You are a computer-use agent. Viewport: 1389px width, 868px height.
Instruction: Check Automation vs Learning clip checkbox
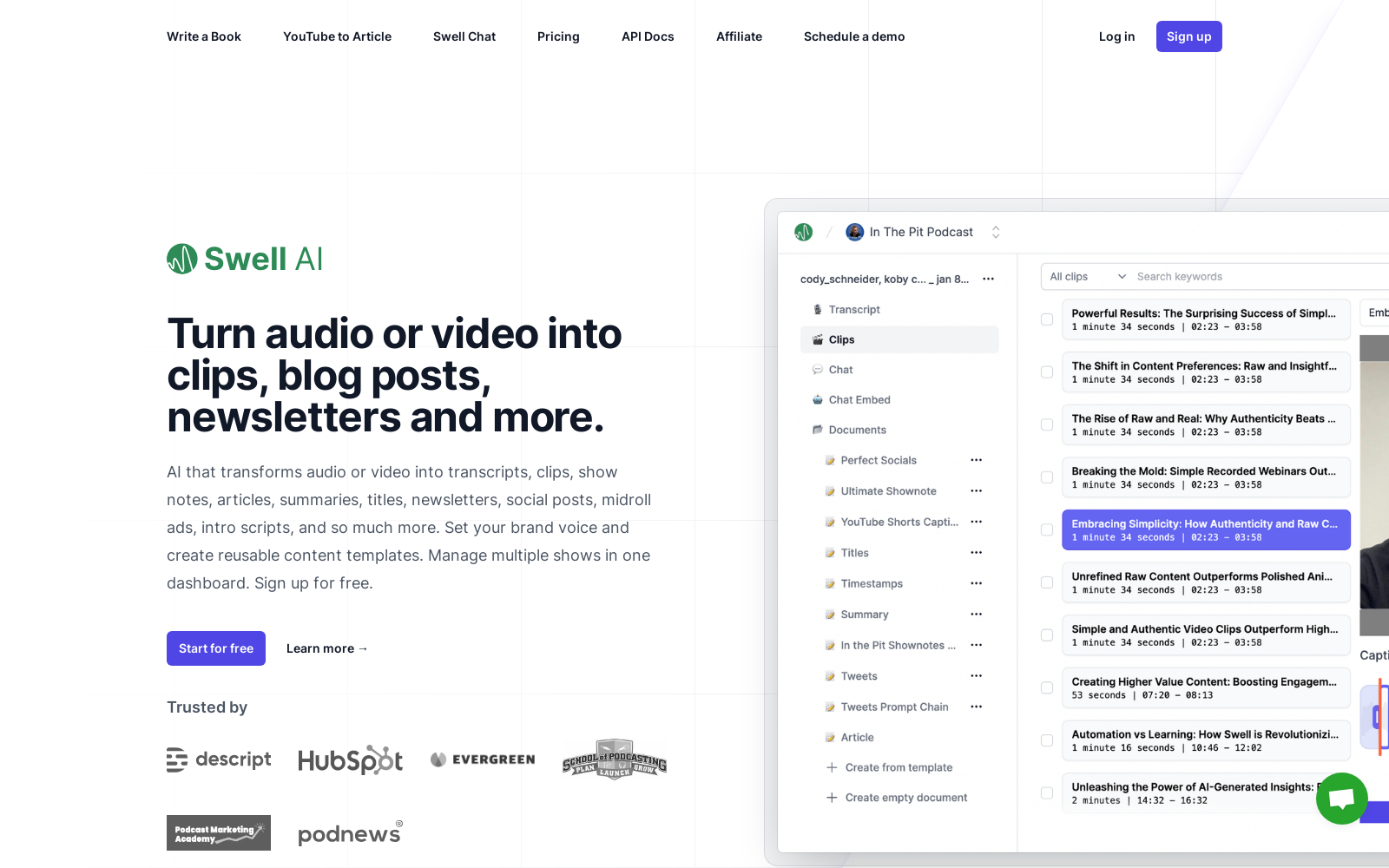click(x=1047, y=740)
